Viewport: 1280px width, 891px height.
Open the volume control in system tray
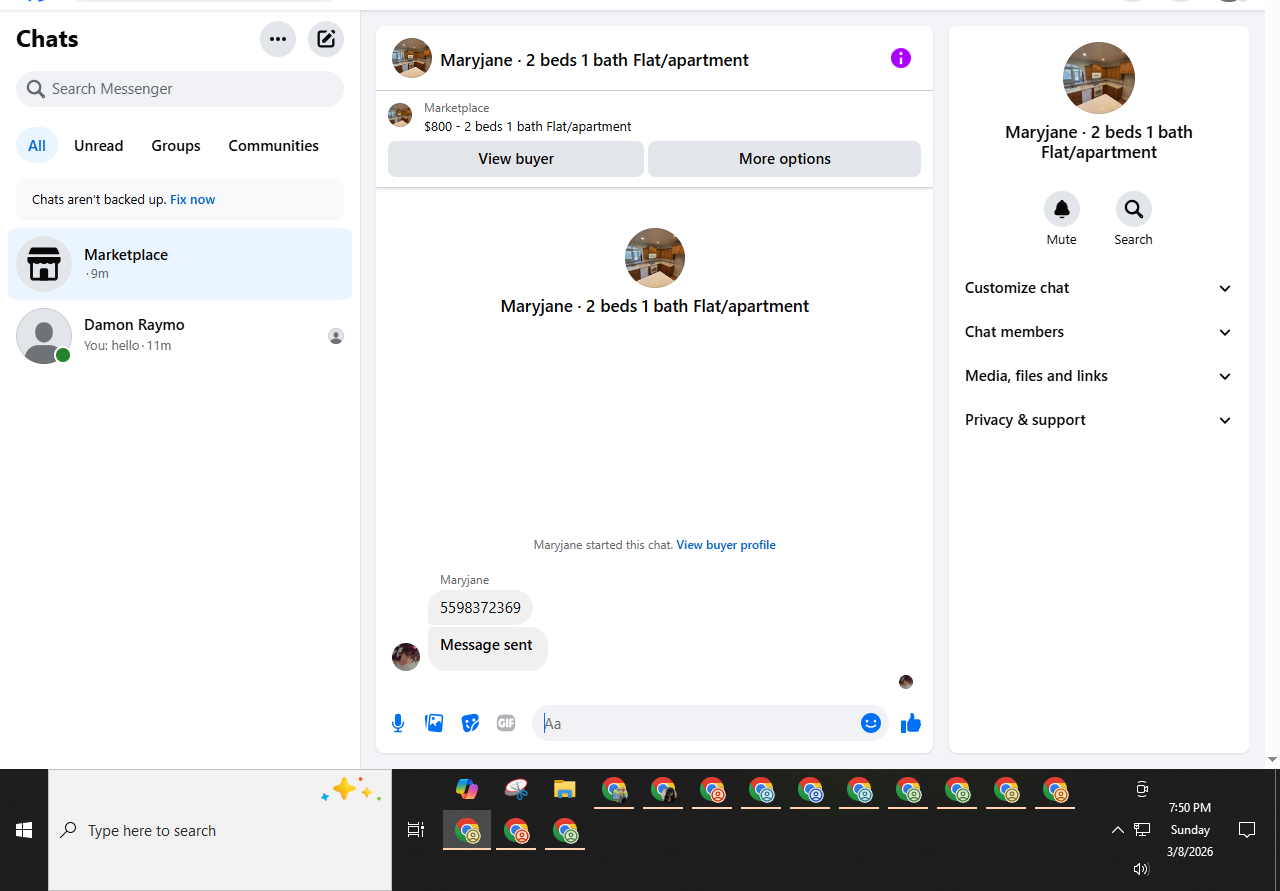click(1141, 870)
